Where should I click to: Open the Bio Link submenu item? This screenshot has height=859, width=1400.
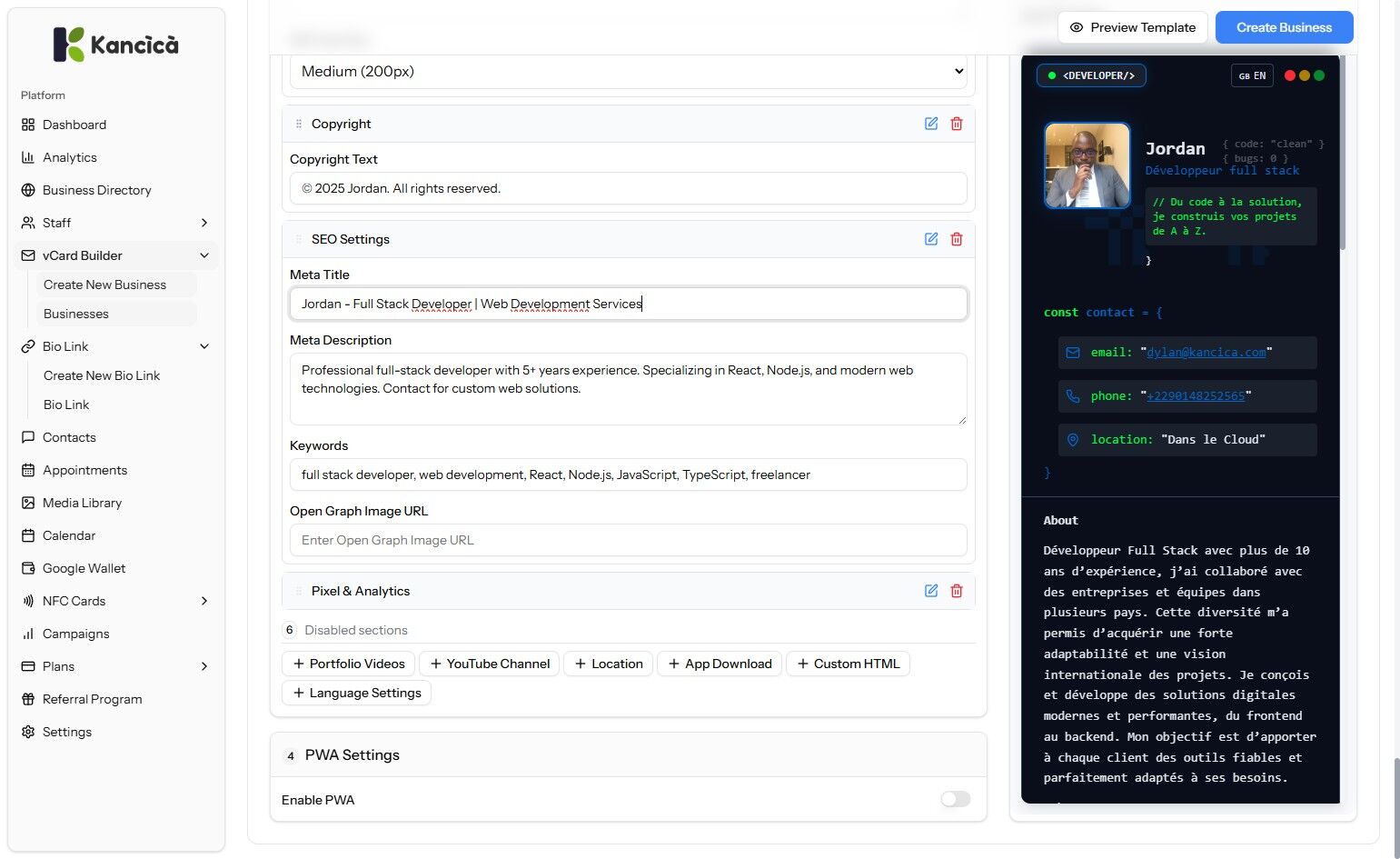[x=116, y=405]
